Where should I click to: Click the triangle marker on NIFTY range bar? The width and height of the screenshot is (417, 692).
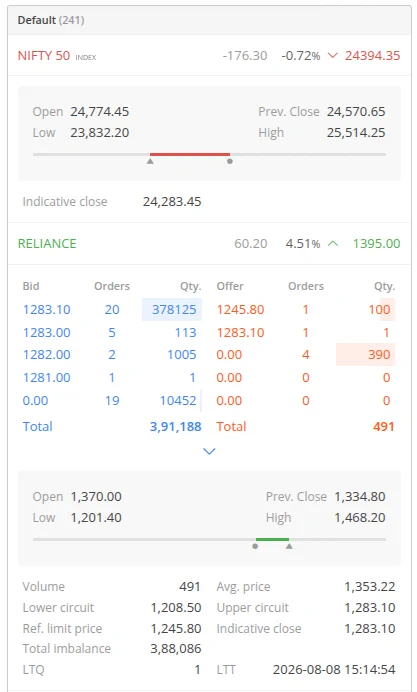pos(150,162)
